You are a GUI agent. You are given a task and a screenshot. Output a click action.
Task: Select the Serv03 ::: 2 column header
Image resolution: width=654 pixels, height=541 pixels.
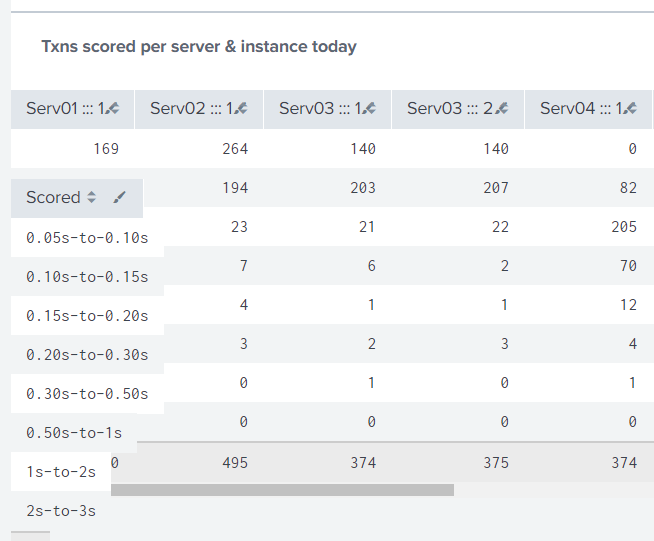450,108
